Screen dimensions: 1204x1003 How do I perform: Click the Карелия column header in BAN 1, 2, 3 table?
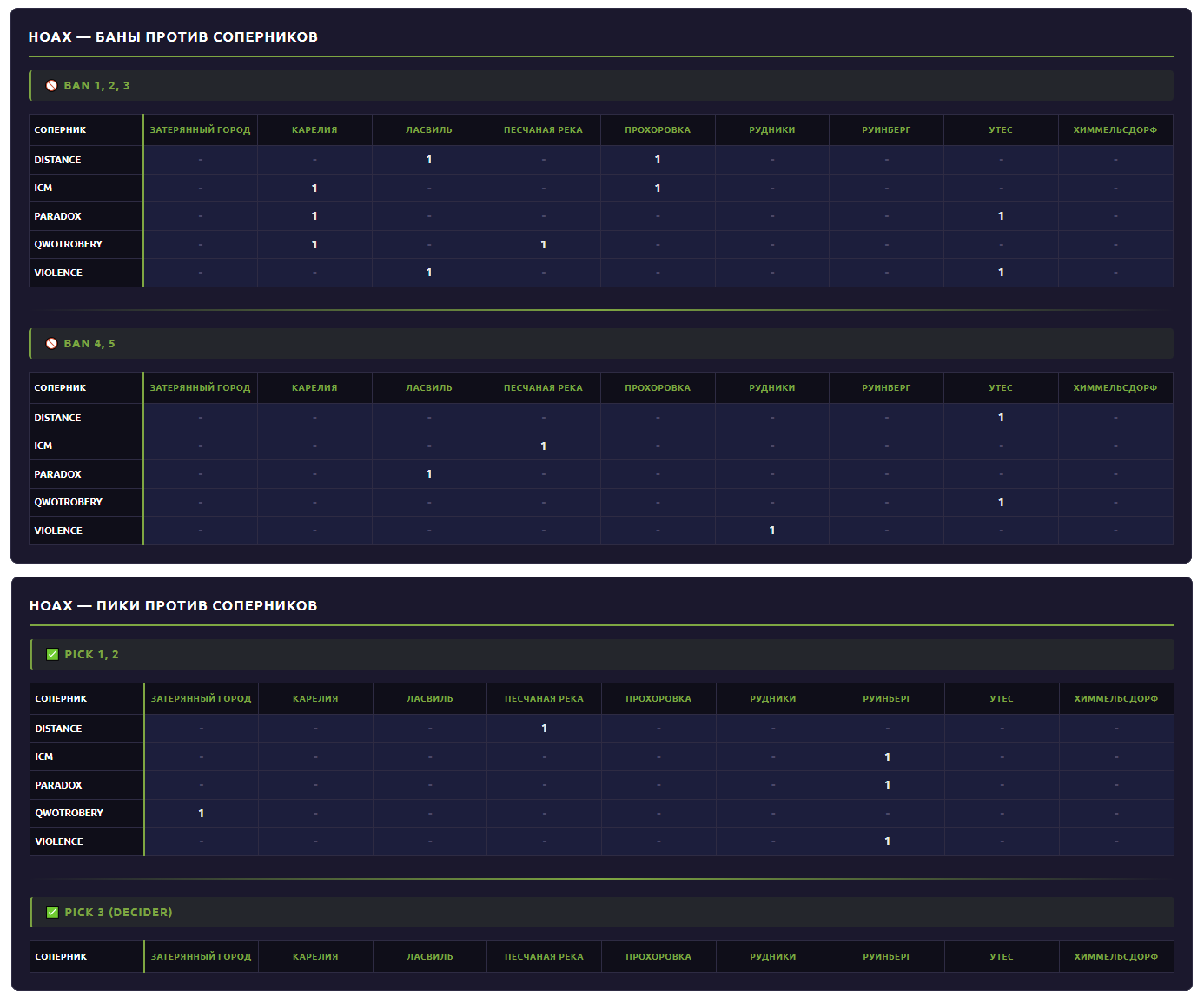click(314, 130)
